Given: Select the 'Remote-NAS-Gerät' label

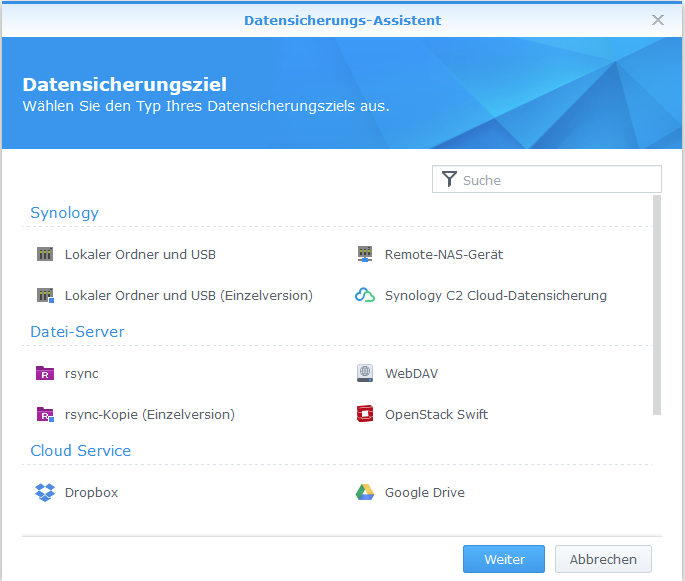Looking at the screenshot, I should 444,255.
